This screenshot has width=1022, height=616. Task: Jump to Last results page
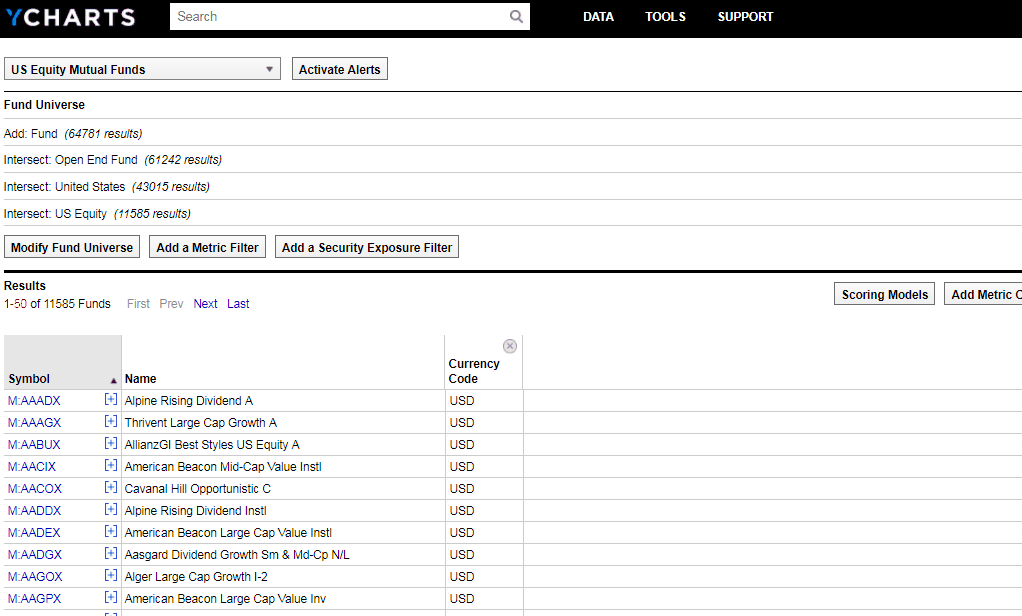238,304
